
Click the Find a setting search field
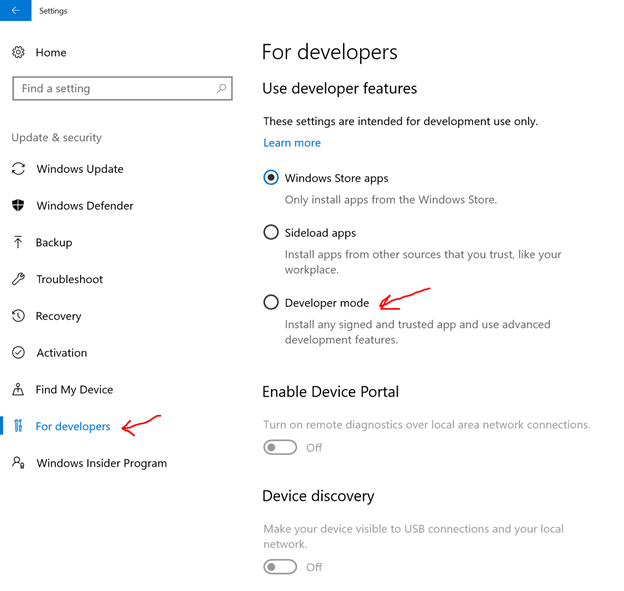coord(122,88)
